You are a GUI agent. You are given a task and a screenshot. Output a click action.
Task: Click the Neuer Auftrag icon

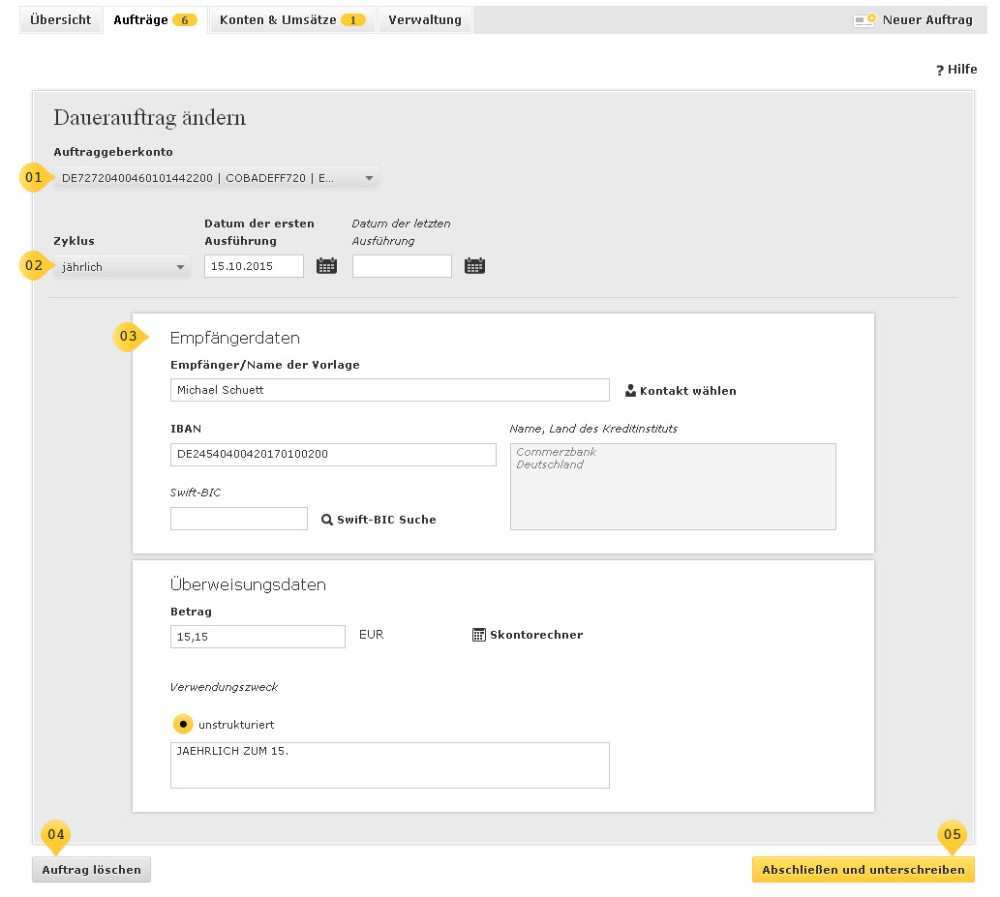point(862,20)
